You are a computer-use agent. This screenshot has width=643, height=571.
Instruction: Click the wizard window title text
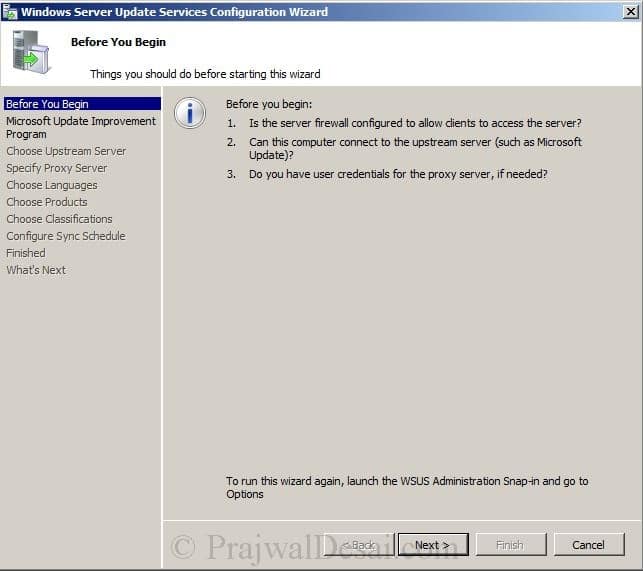coord(174,12)
